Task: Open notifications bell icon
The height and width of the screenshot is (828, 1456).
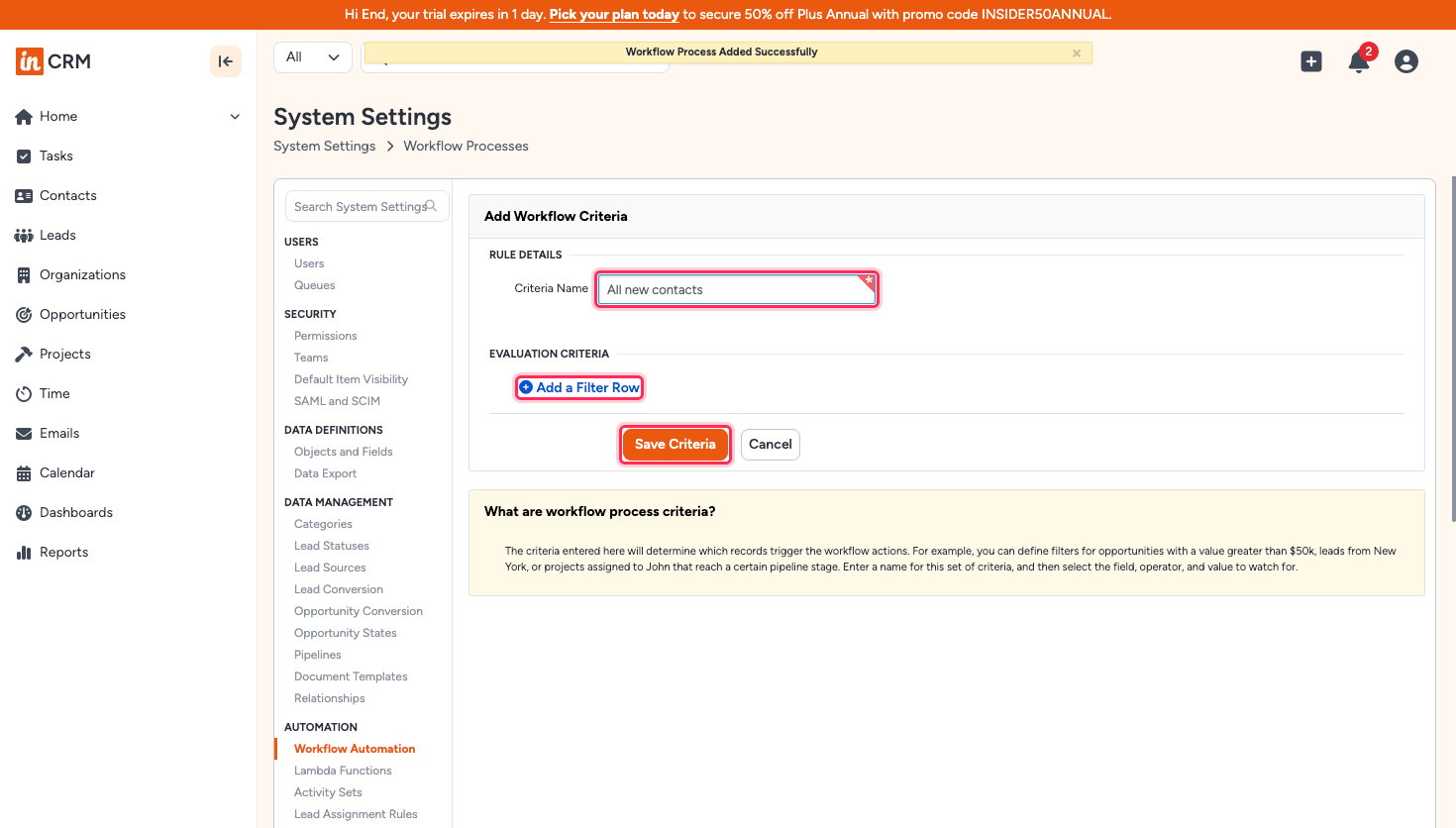Action: tap(1359, 61)
